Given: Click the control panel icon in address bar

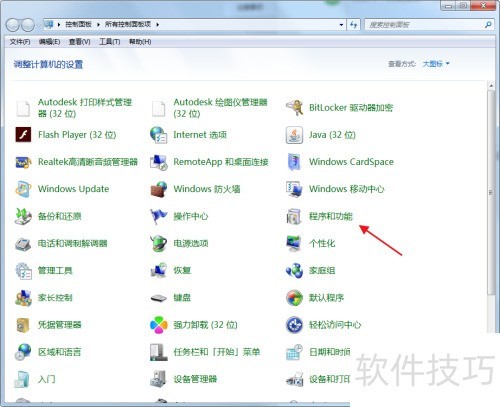Looking at the screenshot, I should pyautogui.click(x=49, y=24).
